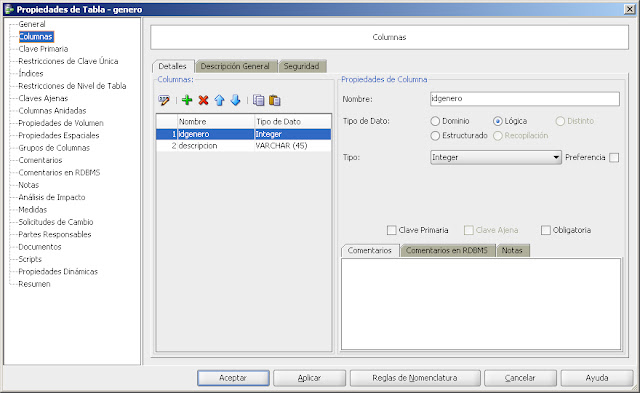Click the Cancelar button
The image size is (640, 393).
coord(520,378)
